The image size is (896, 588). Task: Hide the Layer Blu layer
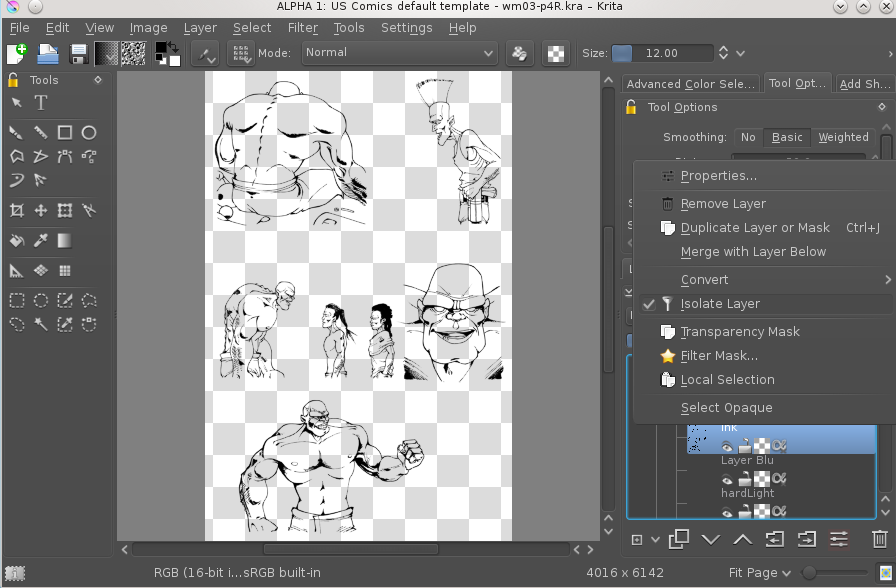coord(727,479)
